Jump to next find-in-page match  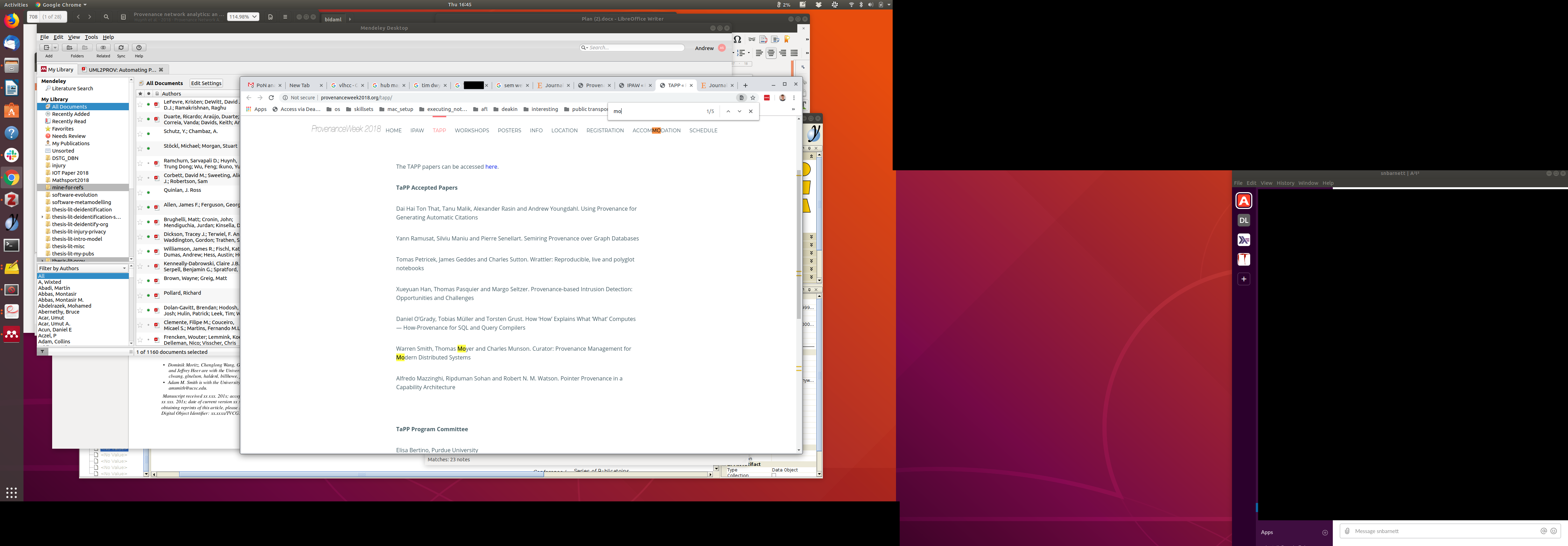740,111
